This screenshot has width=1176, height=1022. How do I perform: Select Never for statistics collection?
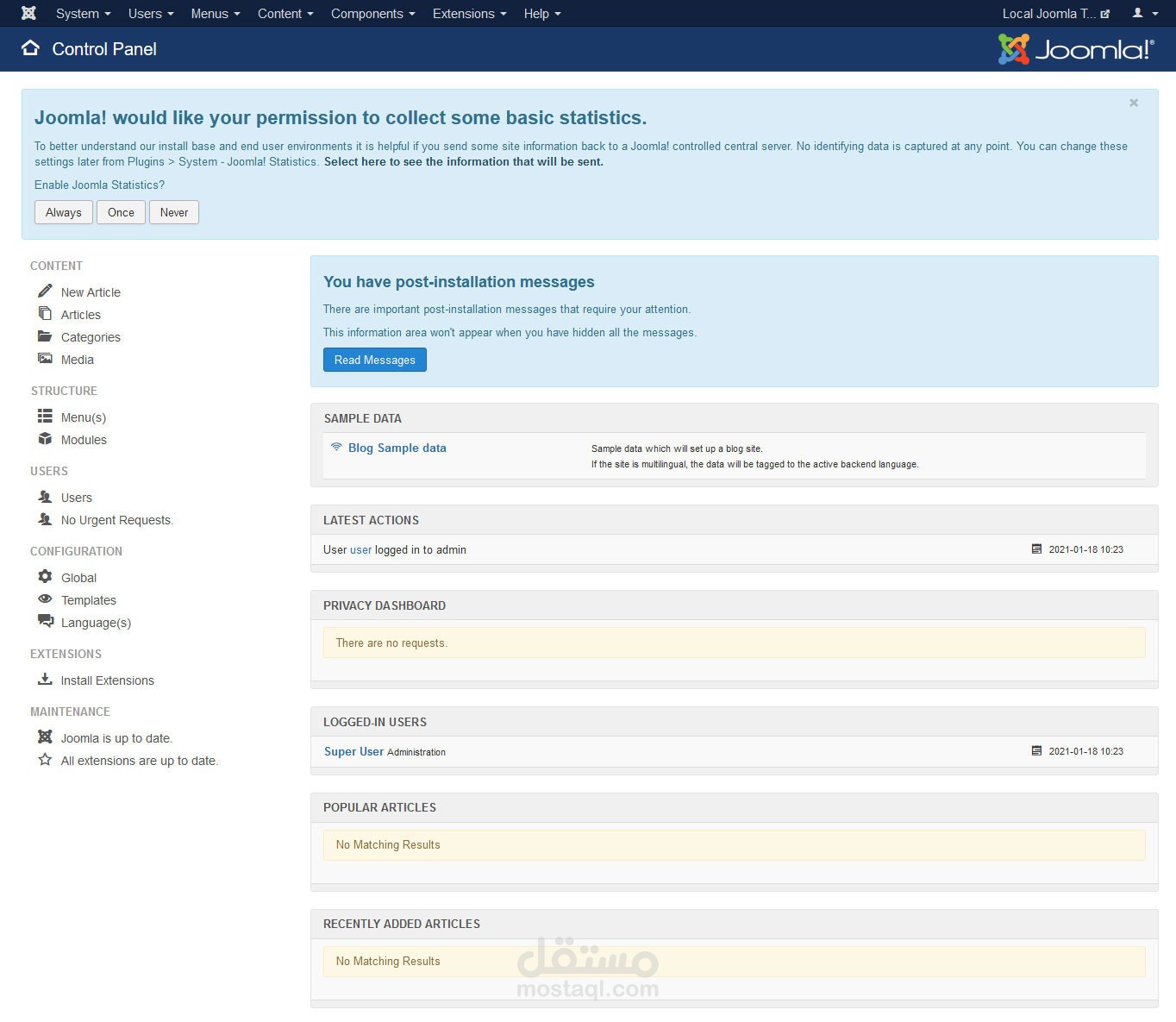tap(174, 212)
